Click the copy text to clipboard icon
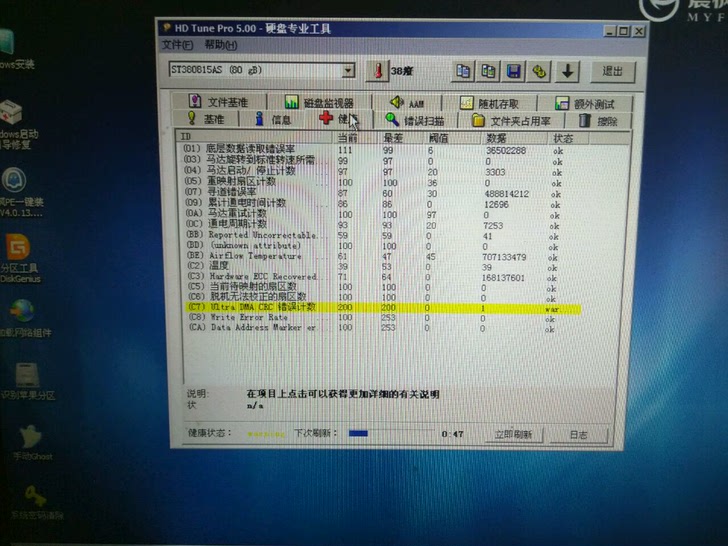The height and width of the screenshot is (546, 728). [x=463, y=72]
